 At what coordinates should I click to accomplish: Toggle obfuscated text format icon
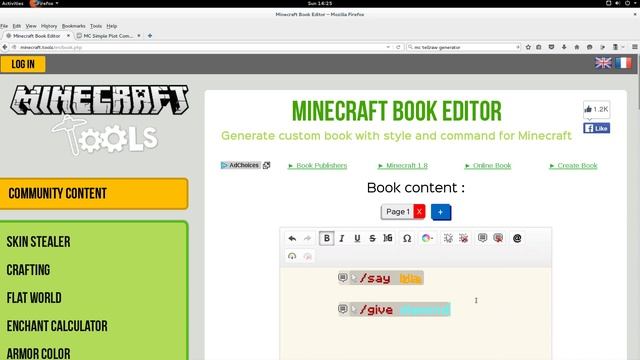[388, 238]
